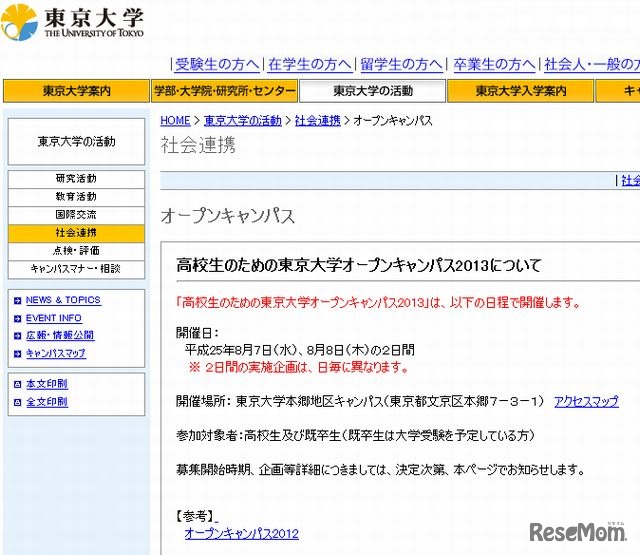Select the 東京大学入学案内 navigation tab
Screen dimensions: 640x555
click(520, 91)
